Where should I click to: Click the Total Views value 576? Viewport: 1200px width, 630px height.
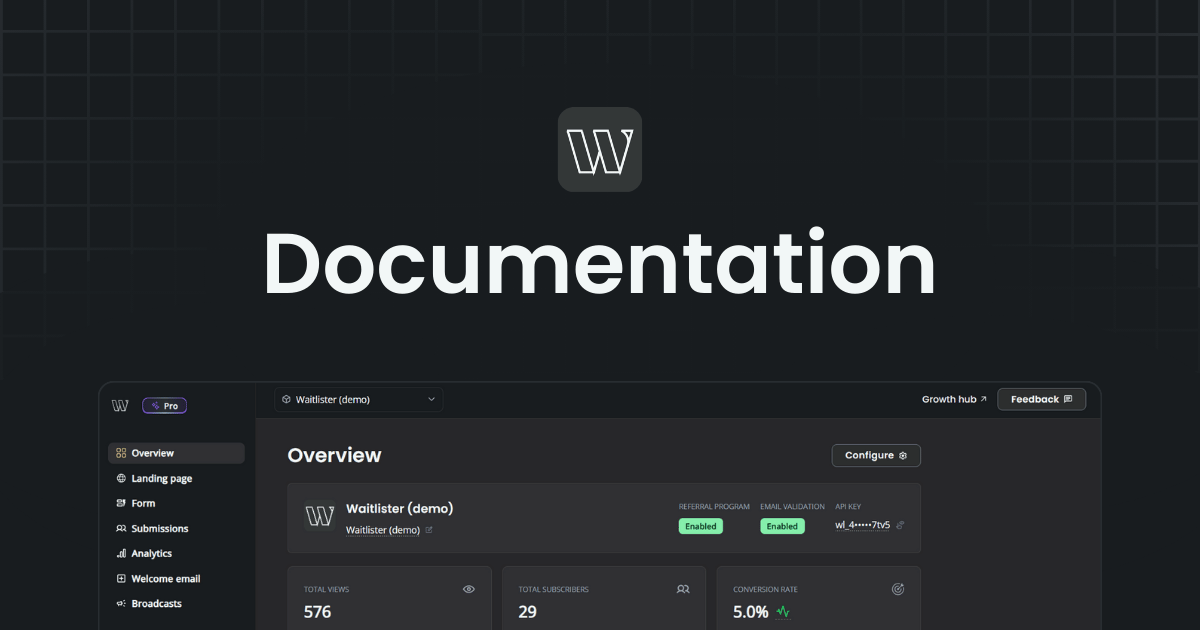(x=317, y=612)
